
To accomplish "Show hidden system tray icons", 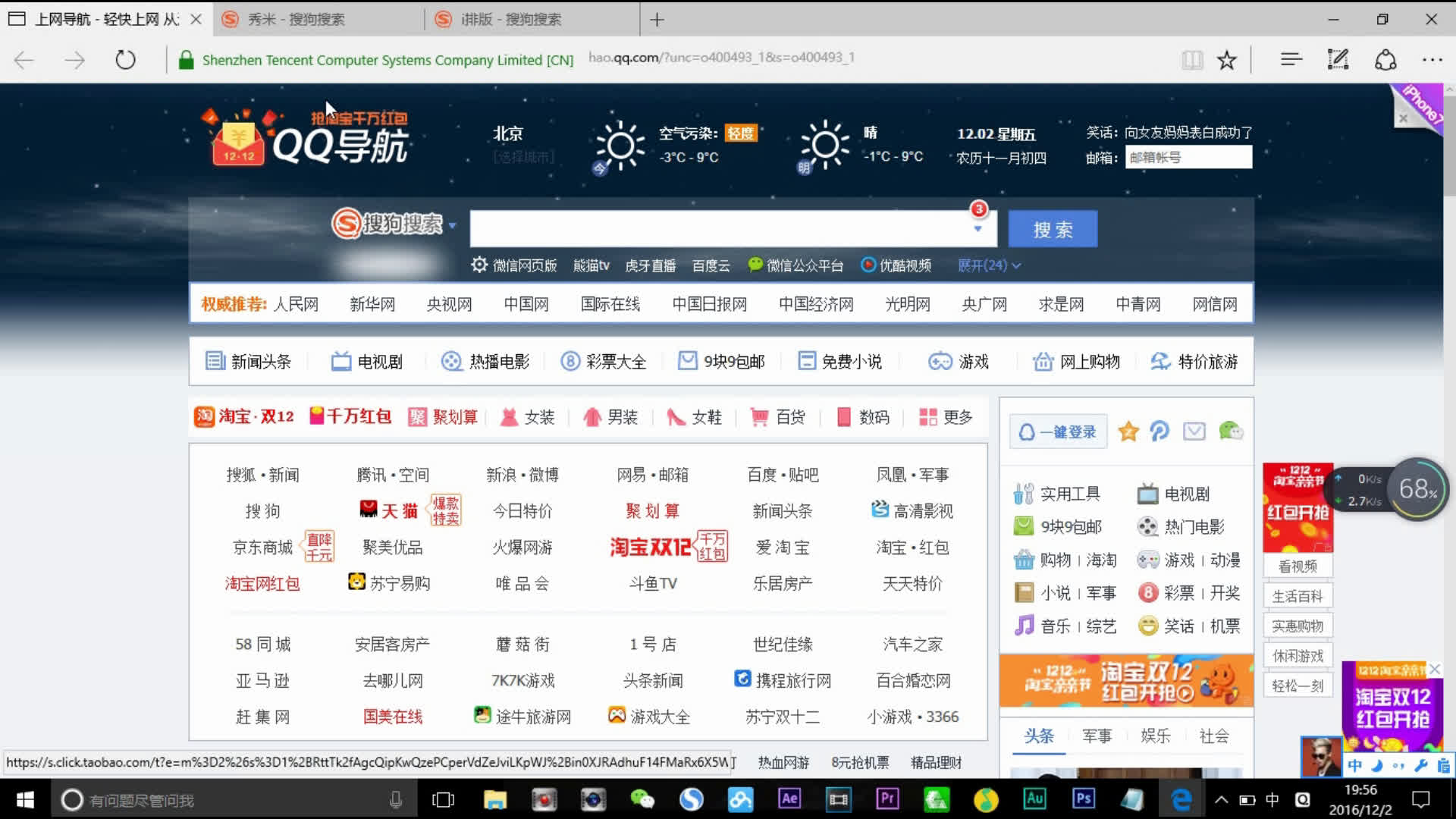I will tap(1221, 799).
